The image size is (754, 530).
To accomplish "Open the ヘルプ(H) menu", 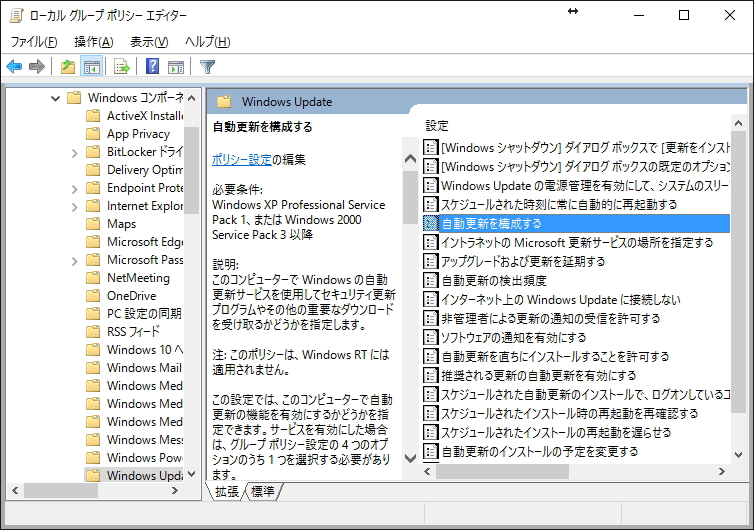I will pyautogui.click(x=208, y=42).
